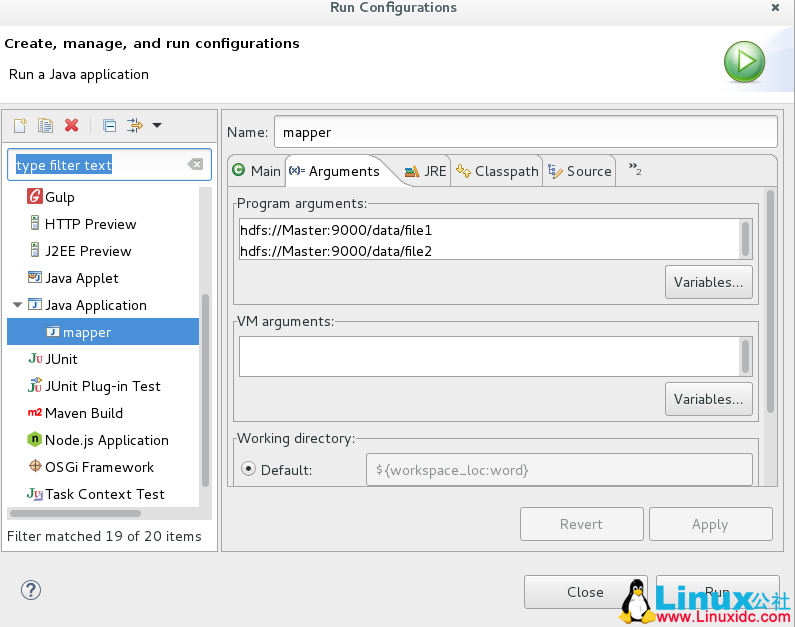Select JUnit Plug-in Test item

(x=103, y=386)
